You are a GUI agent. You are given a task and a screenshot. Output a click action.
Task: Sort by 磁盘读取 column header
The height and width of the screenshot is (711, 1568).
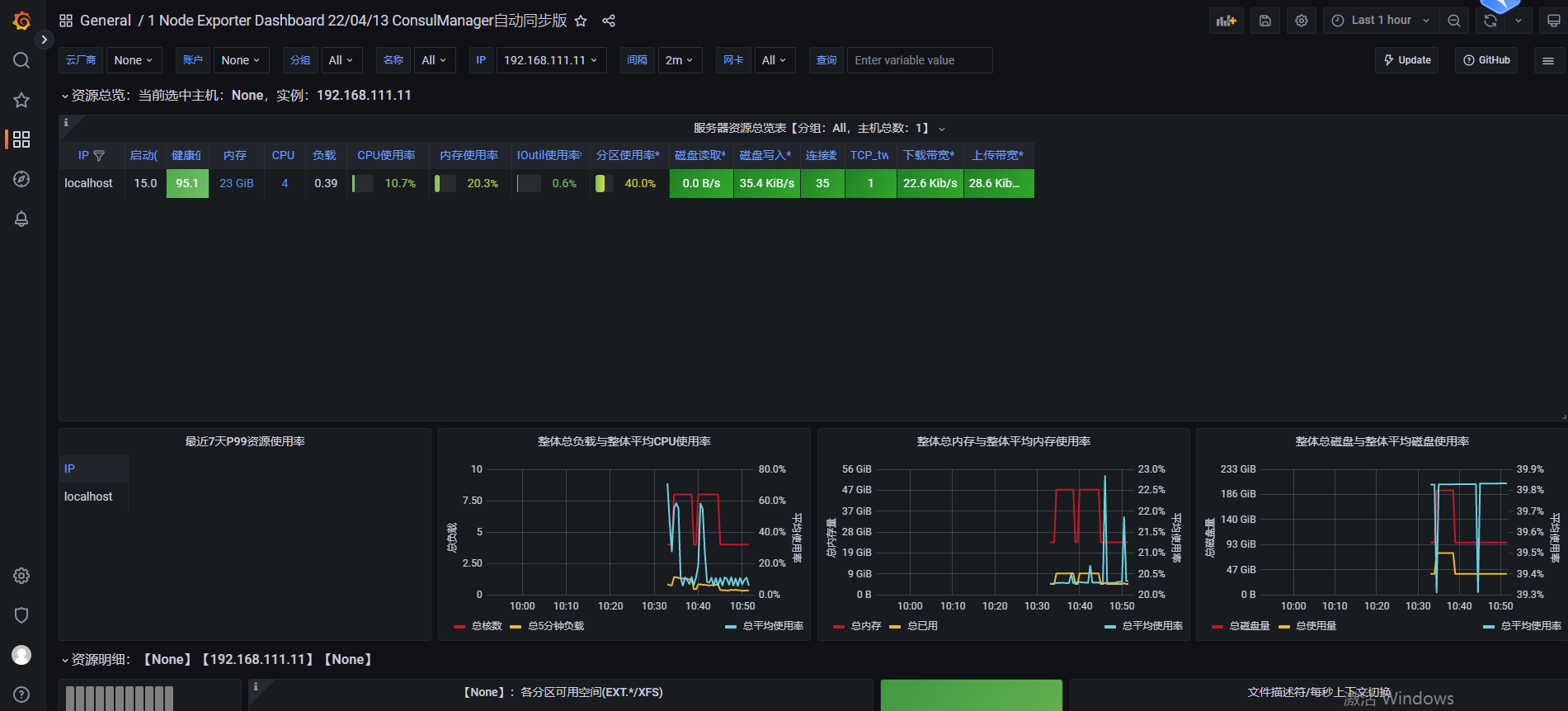(x=700, y=155)
